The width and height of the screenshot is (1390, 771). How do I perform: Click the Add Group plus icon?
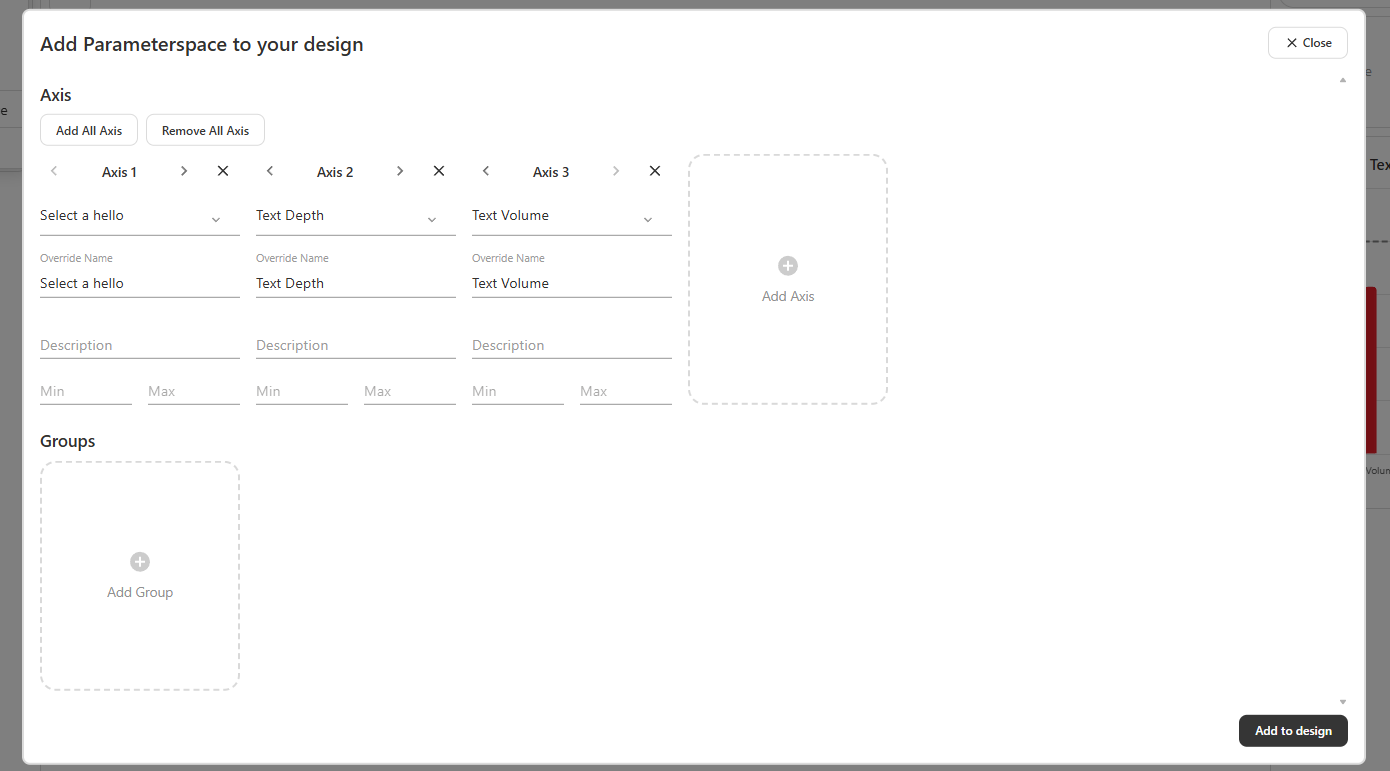pyautogui.click(x=140, y=562)
